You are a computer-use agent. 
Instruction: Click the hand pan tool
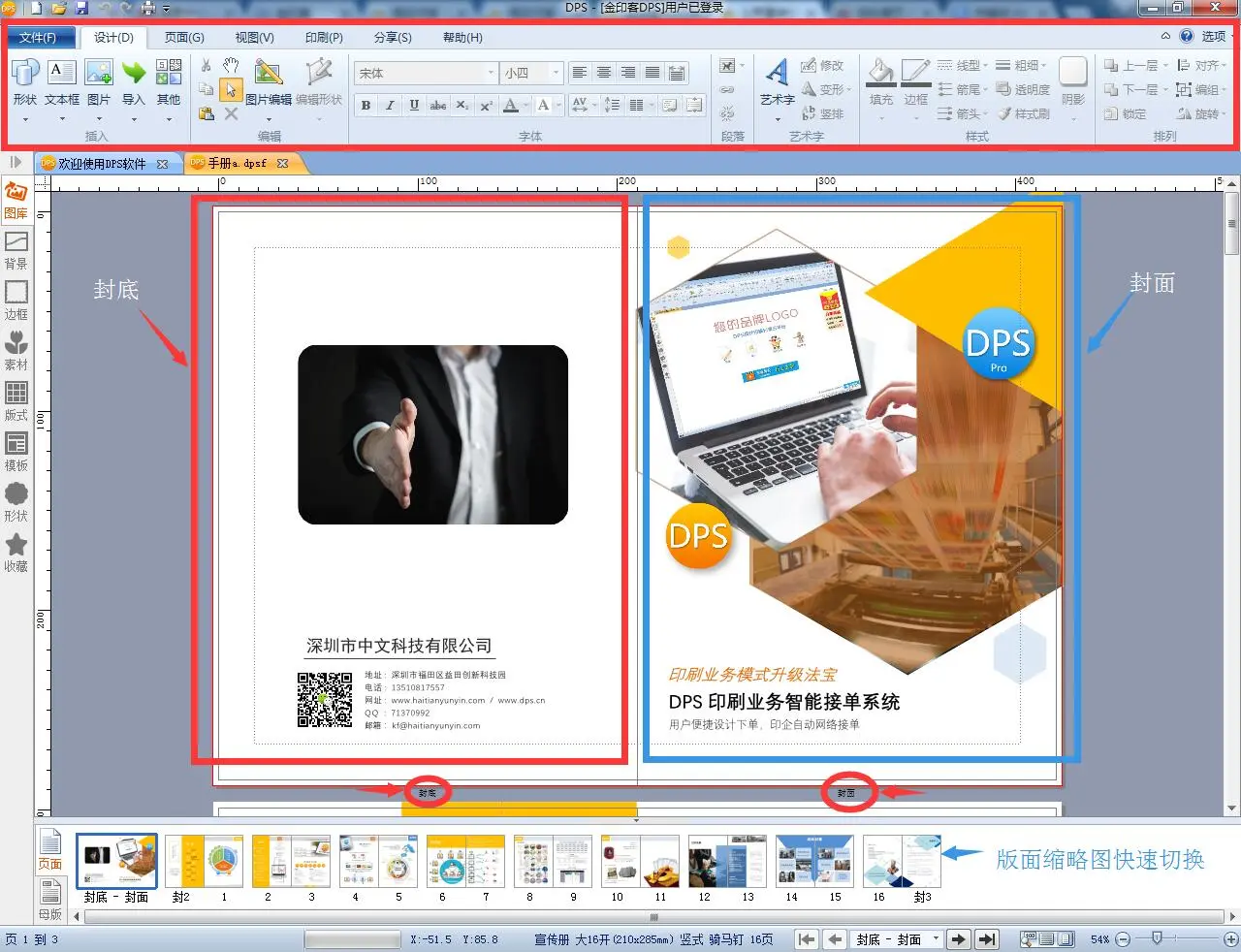[x=231, y=66]
